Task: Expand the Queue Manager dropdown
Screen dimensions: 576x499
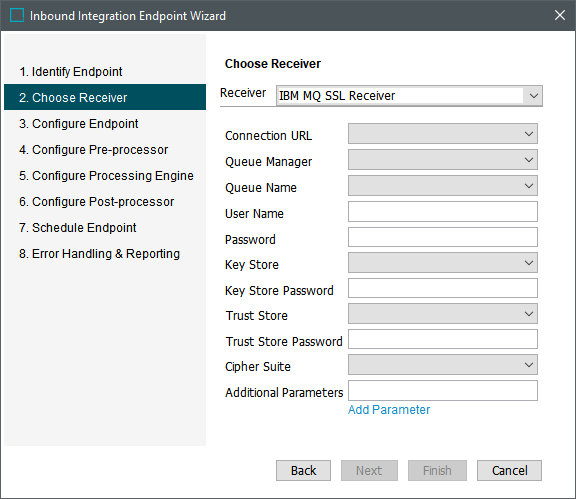Action: (443, 160)
